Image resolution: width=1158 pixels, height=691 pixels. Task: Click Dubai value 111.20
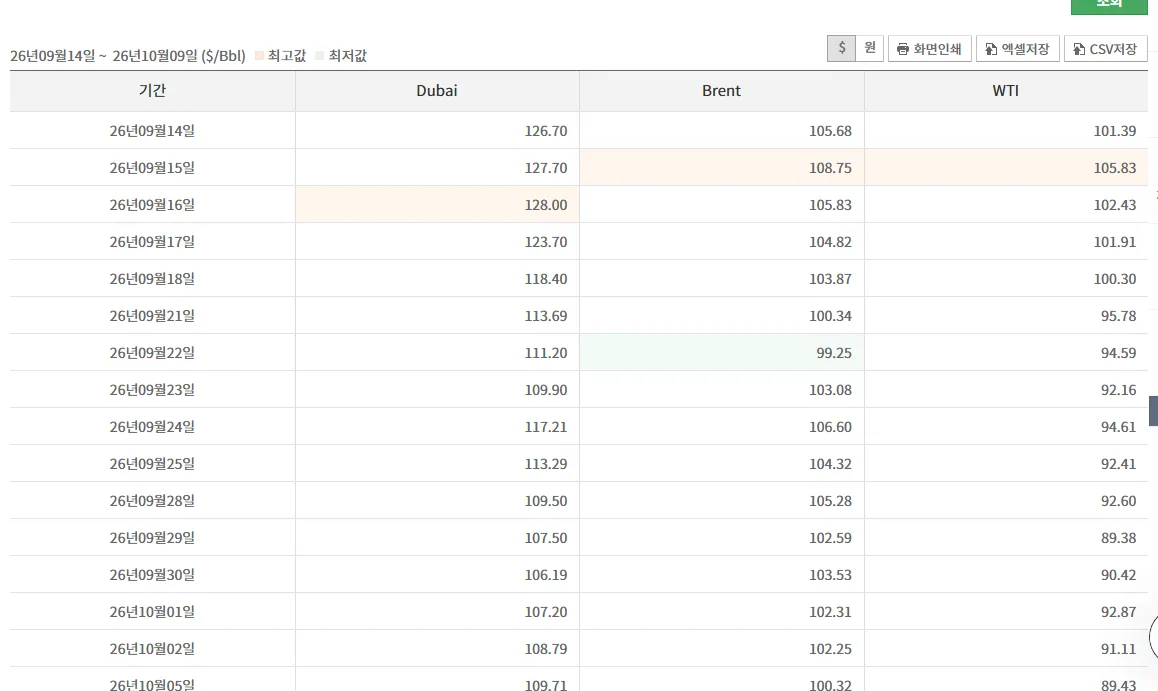tap(546, 353)
